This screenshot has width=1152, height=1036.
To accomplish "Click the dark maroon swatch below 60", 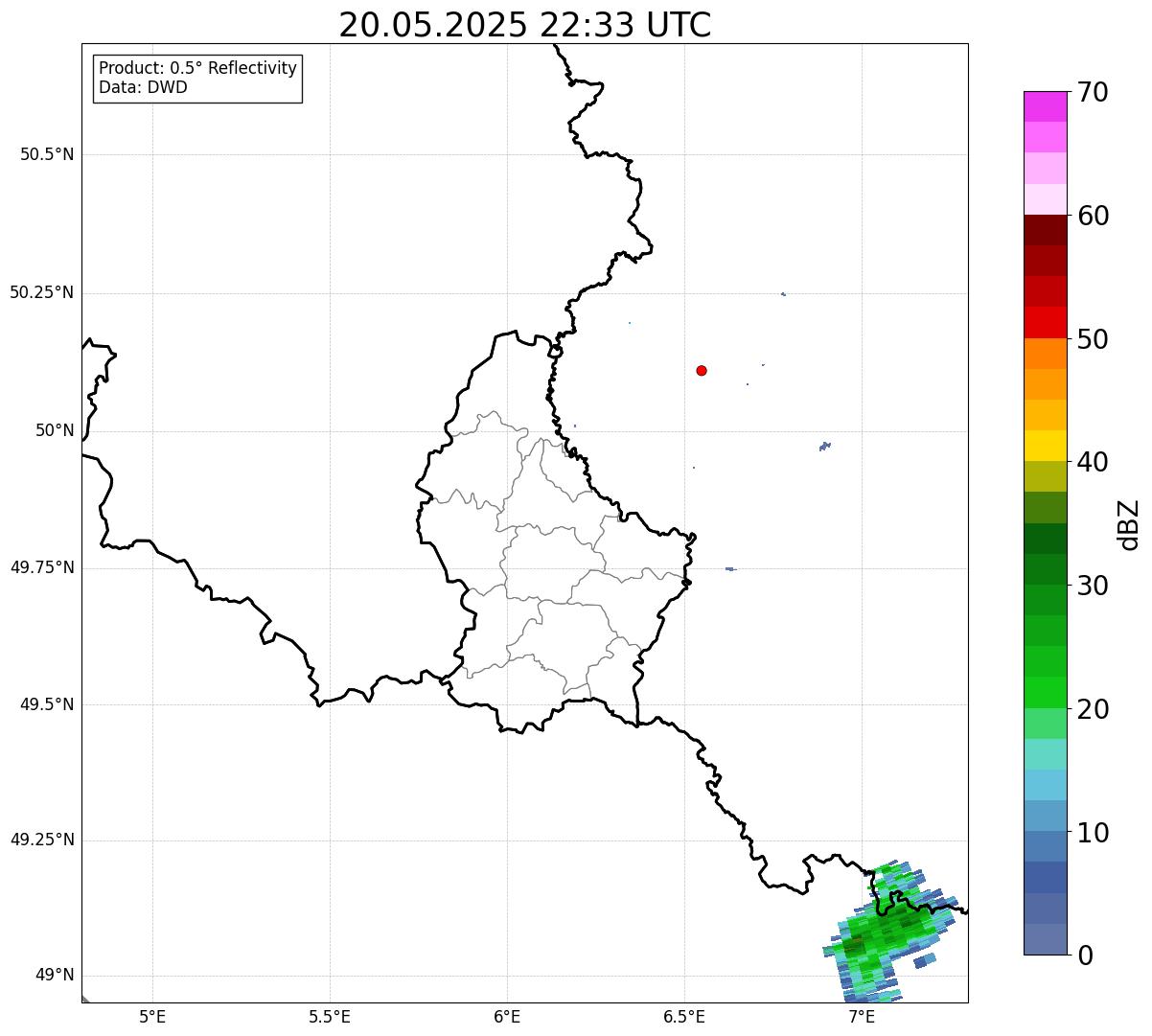I will 1045,230.
